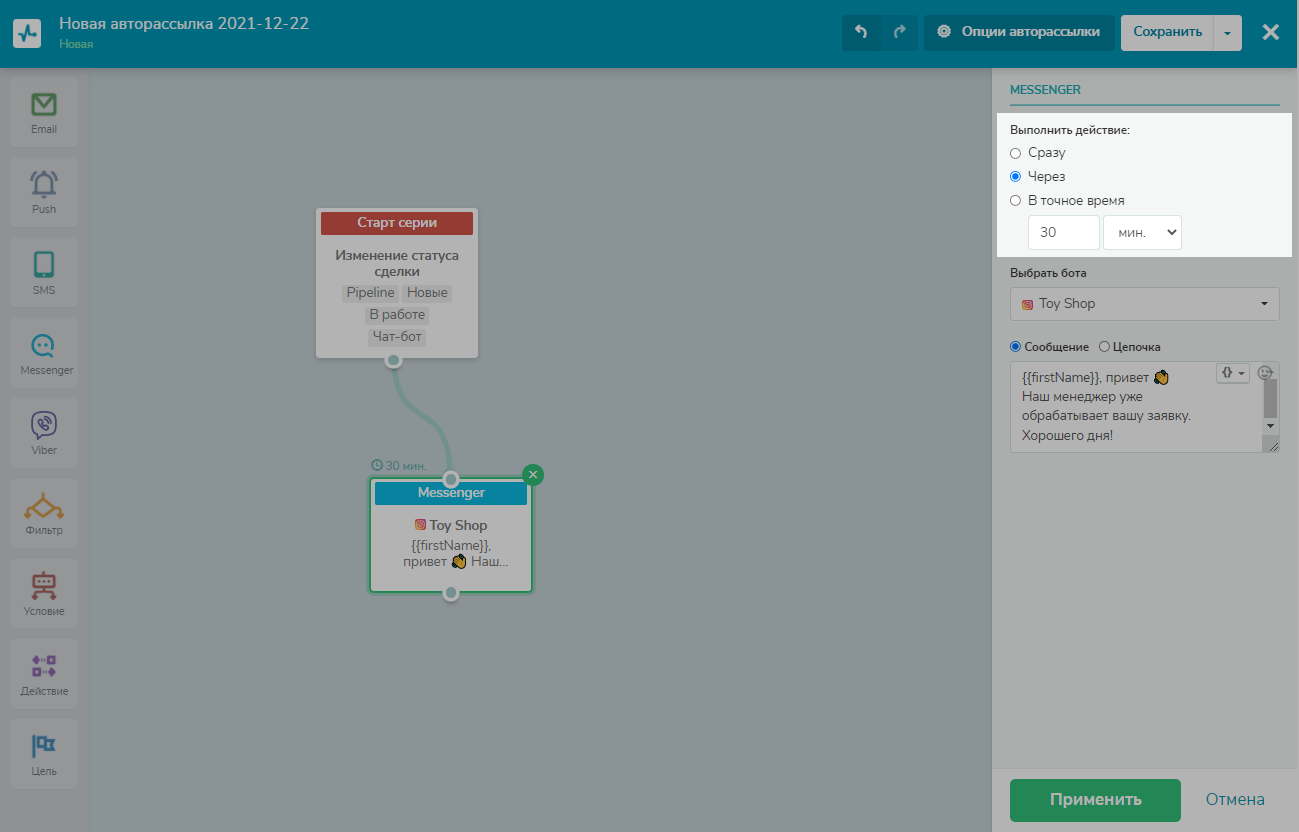Click the undo arrow in top bar
The width and height of the screenshot is (1299, 832).
[861, 32]
